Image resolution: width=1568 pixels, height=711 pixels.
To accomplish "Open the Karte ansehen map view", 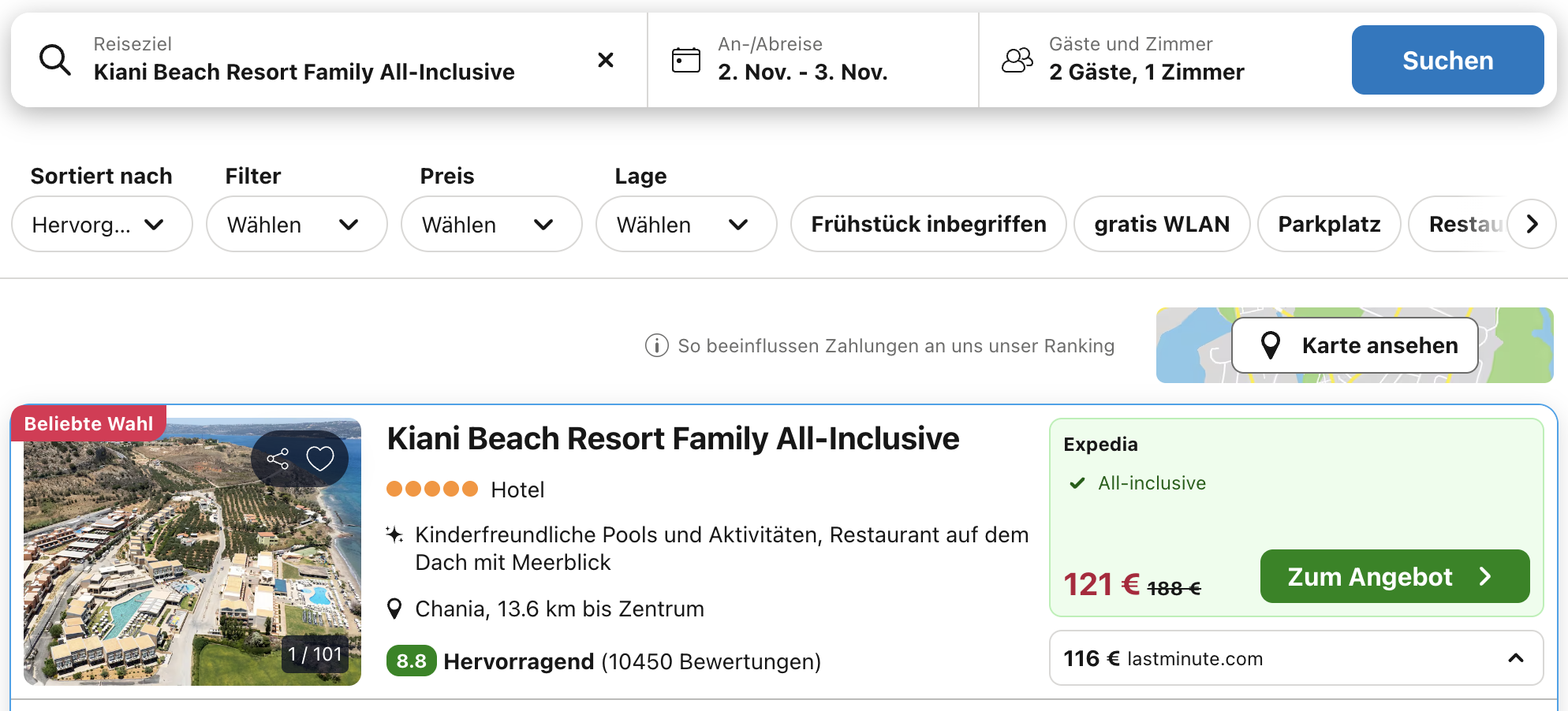I will [x=1354, y=345].
